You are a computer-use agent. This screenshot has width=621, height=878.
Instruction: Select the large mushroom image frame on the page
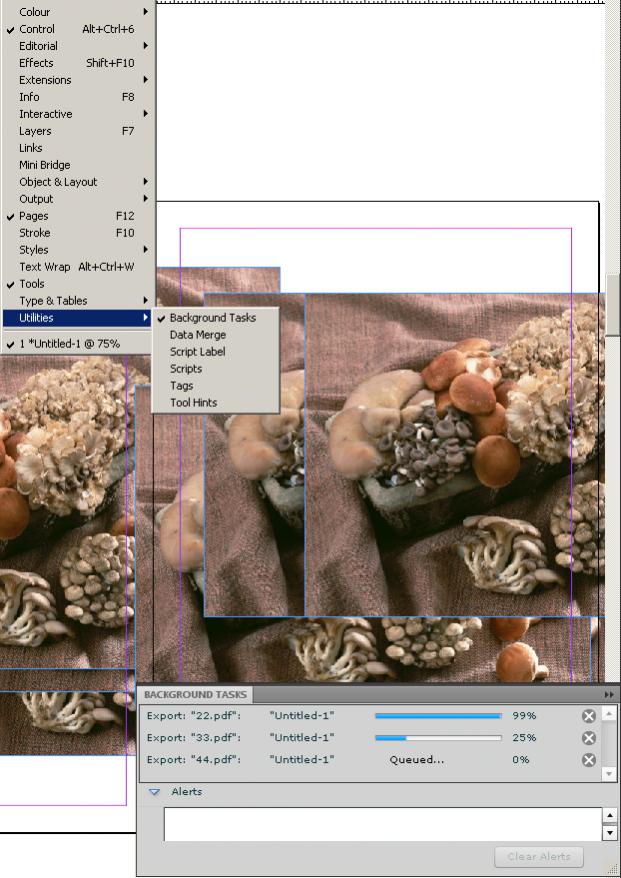455,455
